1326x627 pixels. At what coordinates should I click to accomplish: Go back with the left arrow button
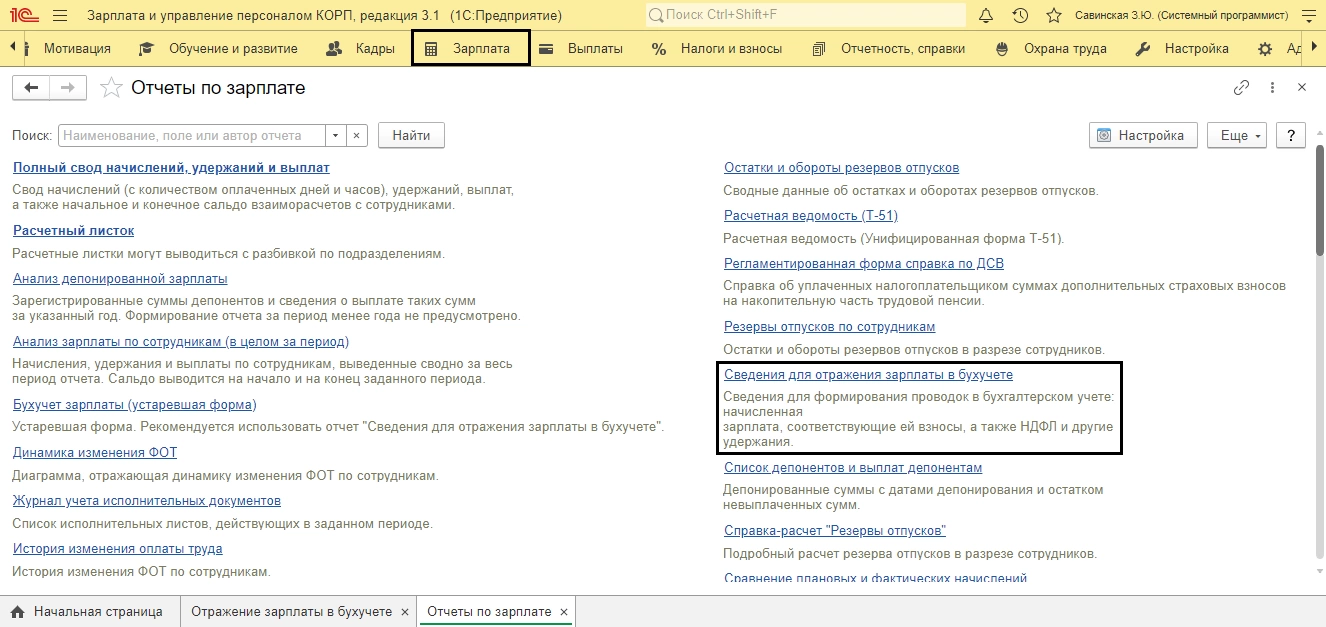click(x=31, y=88)
